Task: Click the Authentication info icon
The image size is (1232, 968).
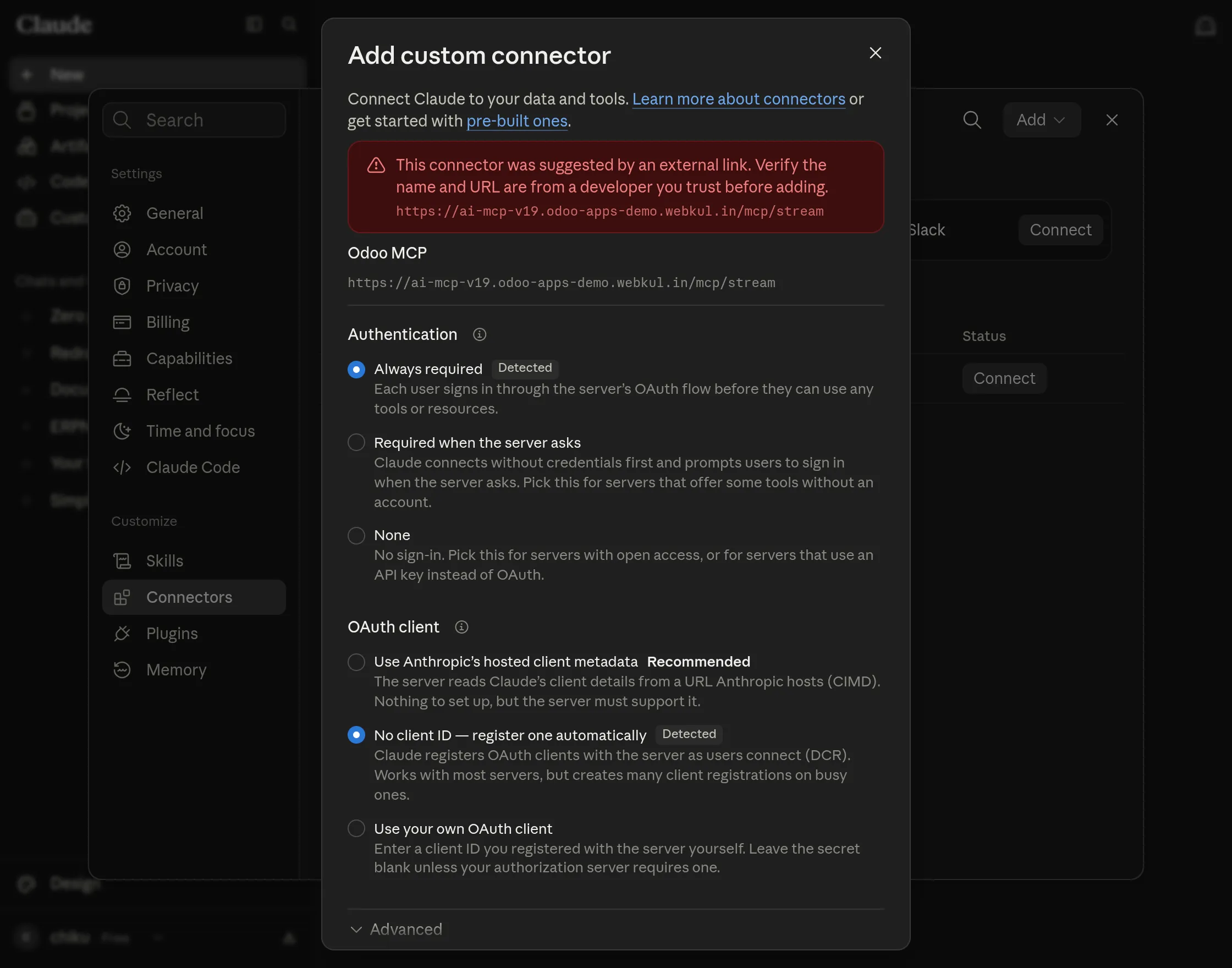Action: click(480, 334)
